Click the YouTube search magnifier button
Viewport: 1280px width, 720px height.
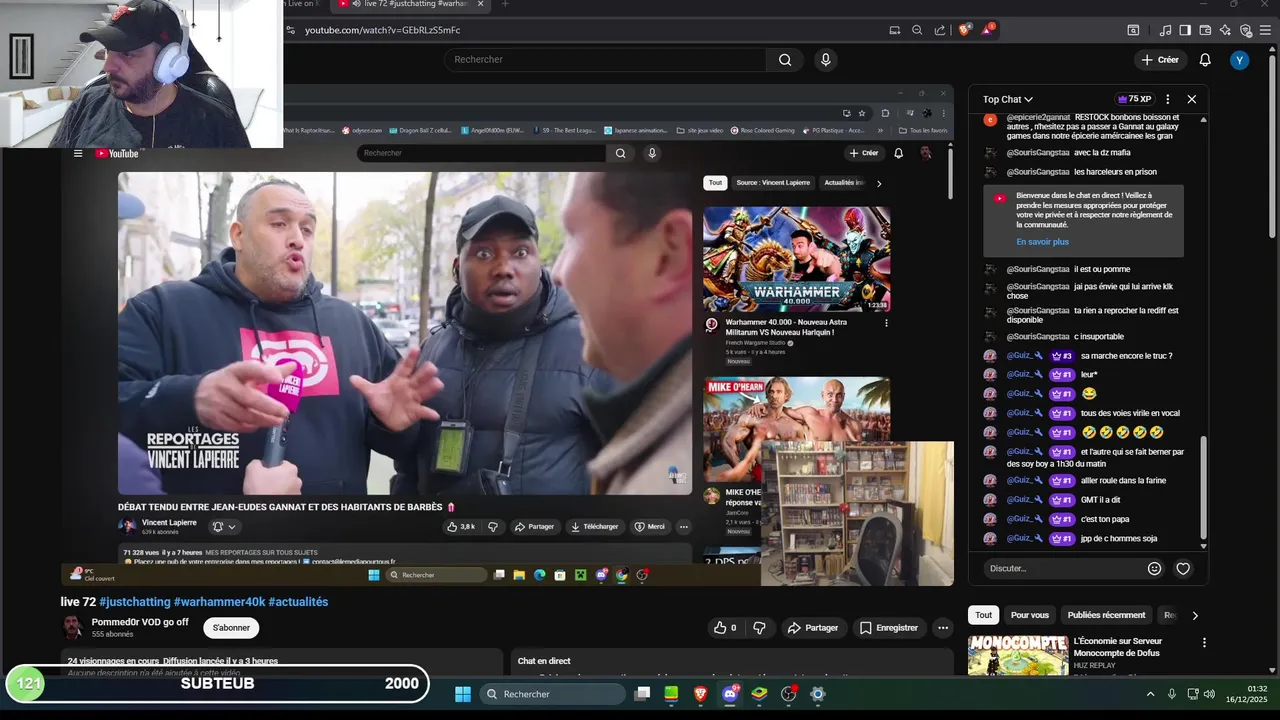click(785, 60)
